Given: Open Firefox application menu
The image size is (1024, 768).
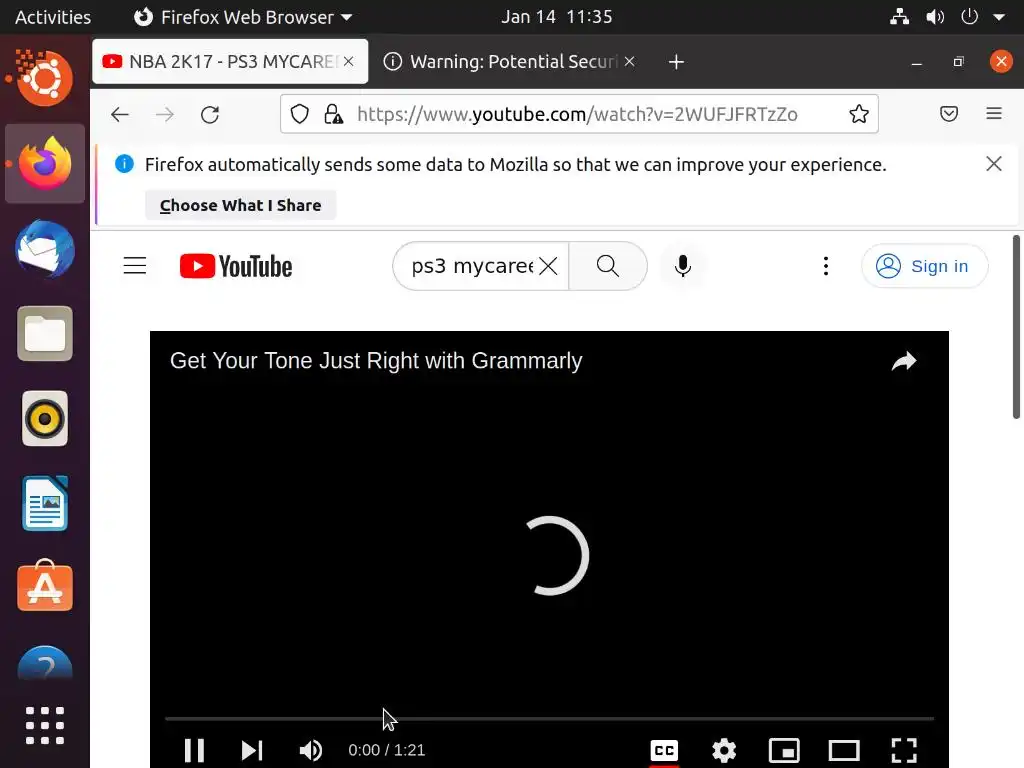Looking at the screenshot, I should [x=993, y=114].
